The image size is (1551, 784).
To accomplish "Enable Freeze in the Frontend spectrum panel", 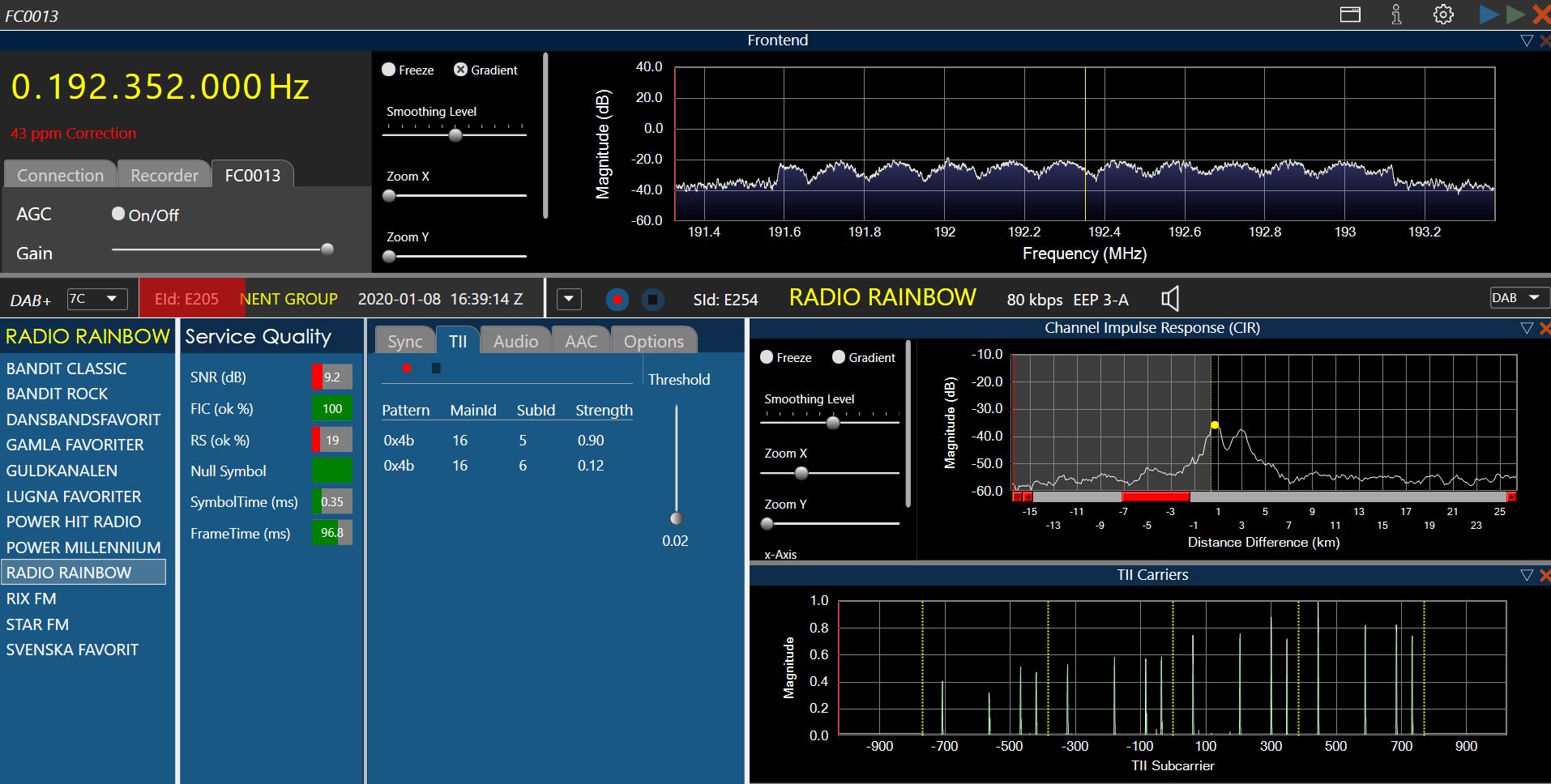I will click(x=389, y=70).
